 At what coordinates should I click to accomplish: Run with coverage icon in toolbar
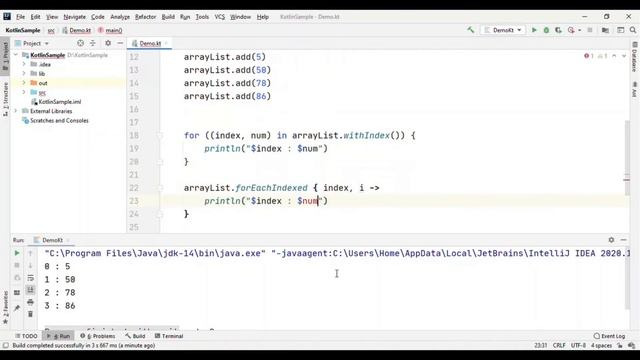click(x=558, y=30)
